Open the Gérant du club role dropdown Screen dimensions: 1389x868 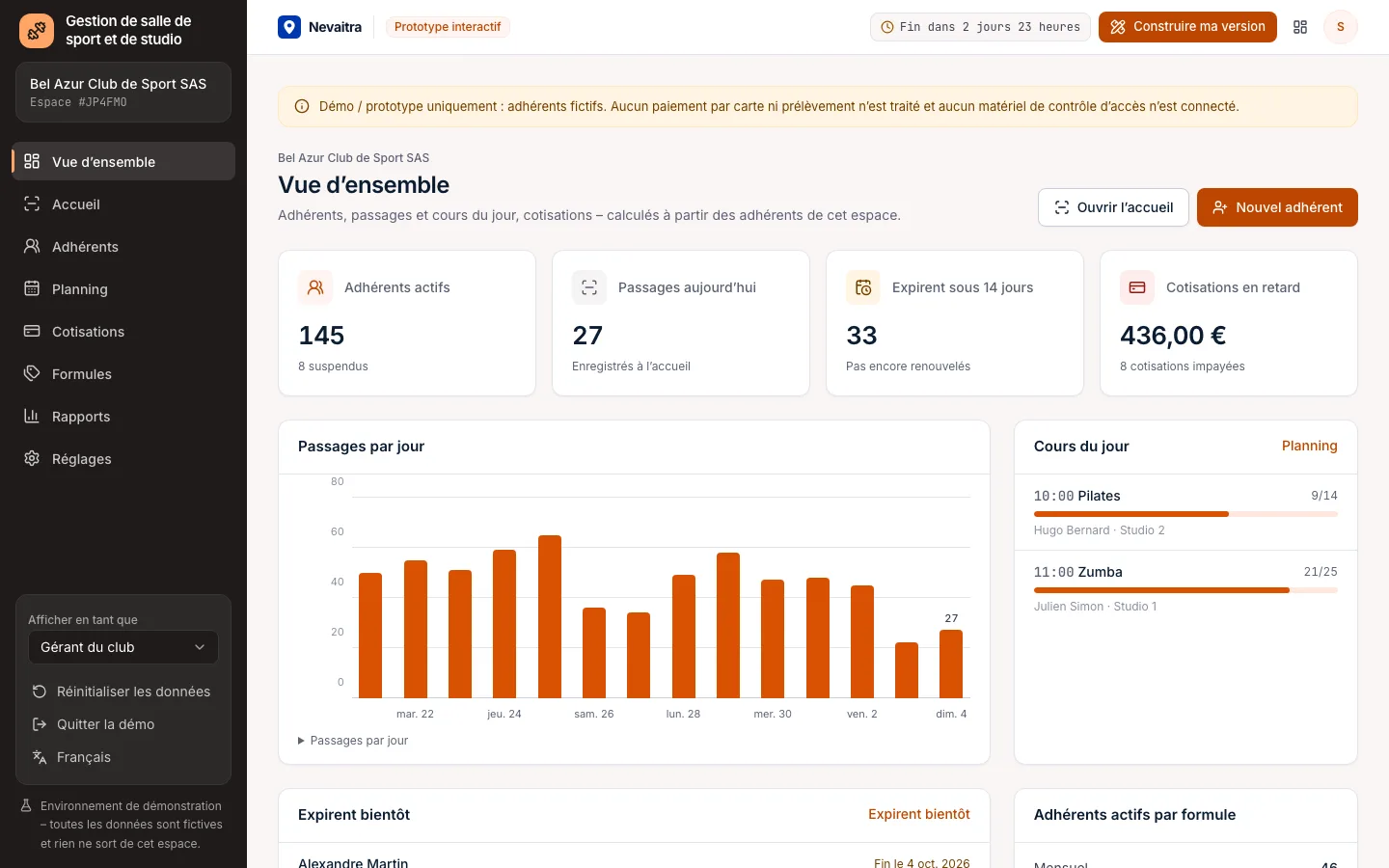pyautogui.click(x=123, y=647)
